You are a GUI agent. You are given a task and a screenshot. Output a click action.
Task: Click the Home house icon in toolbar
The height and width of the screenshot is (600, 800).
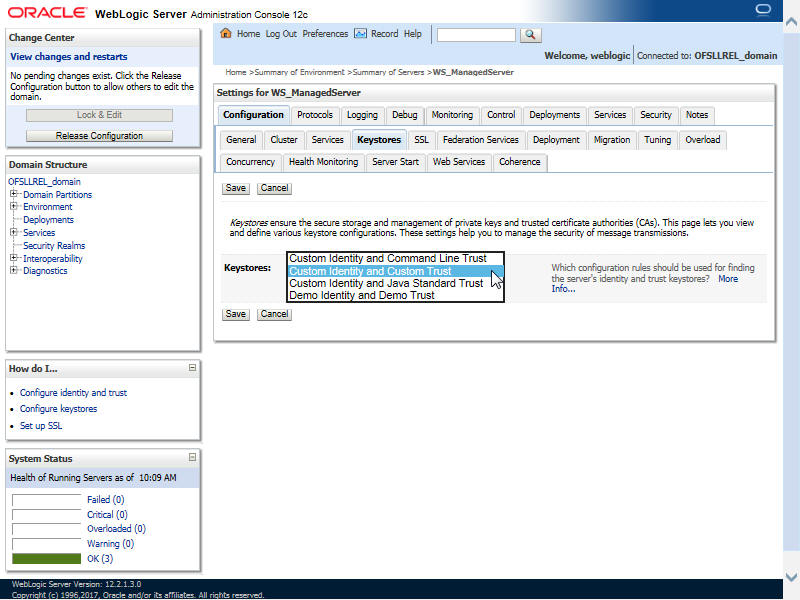click(x=226, y=34)
